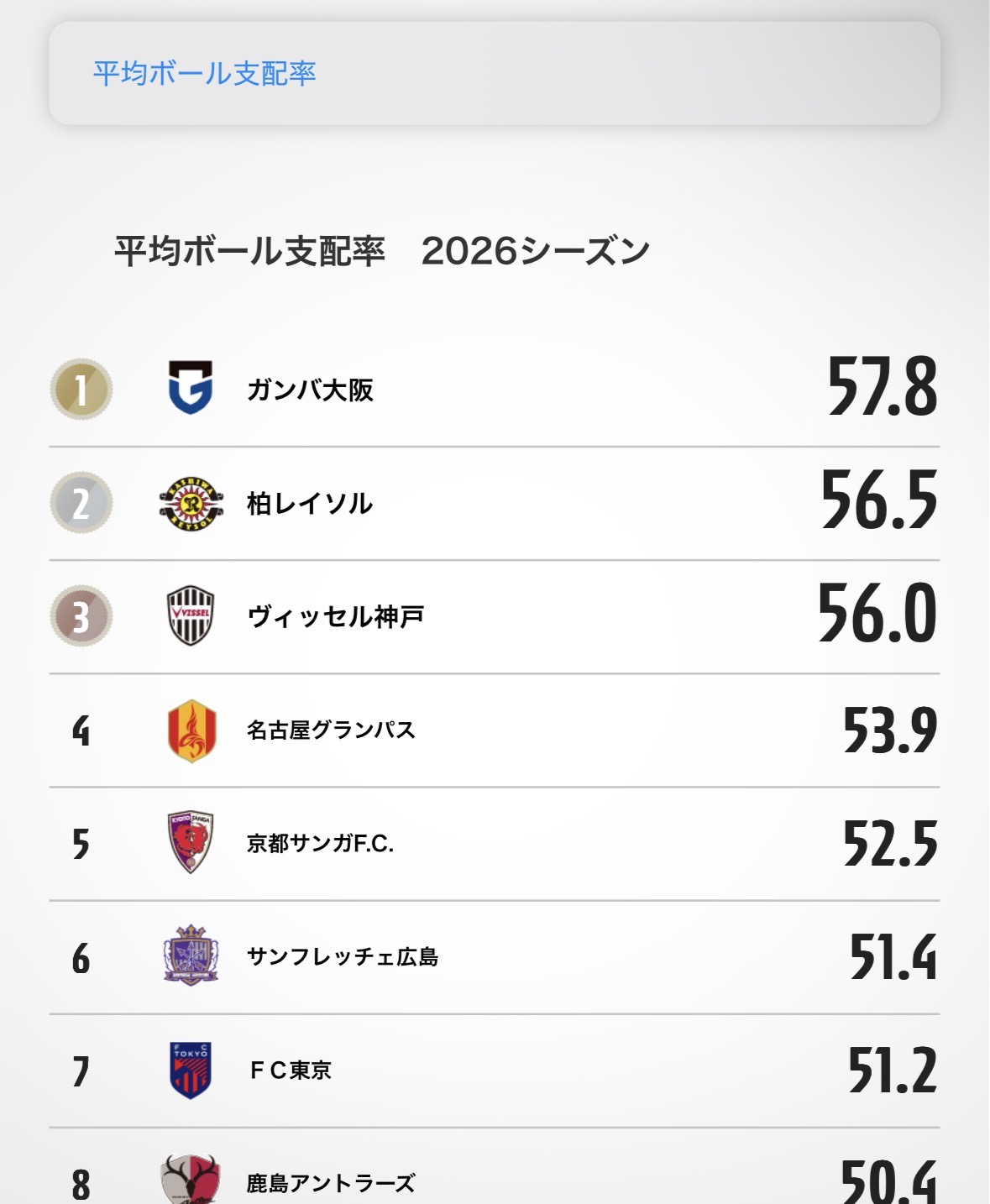Click the 57.8 possession value

coord(882,387)
